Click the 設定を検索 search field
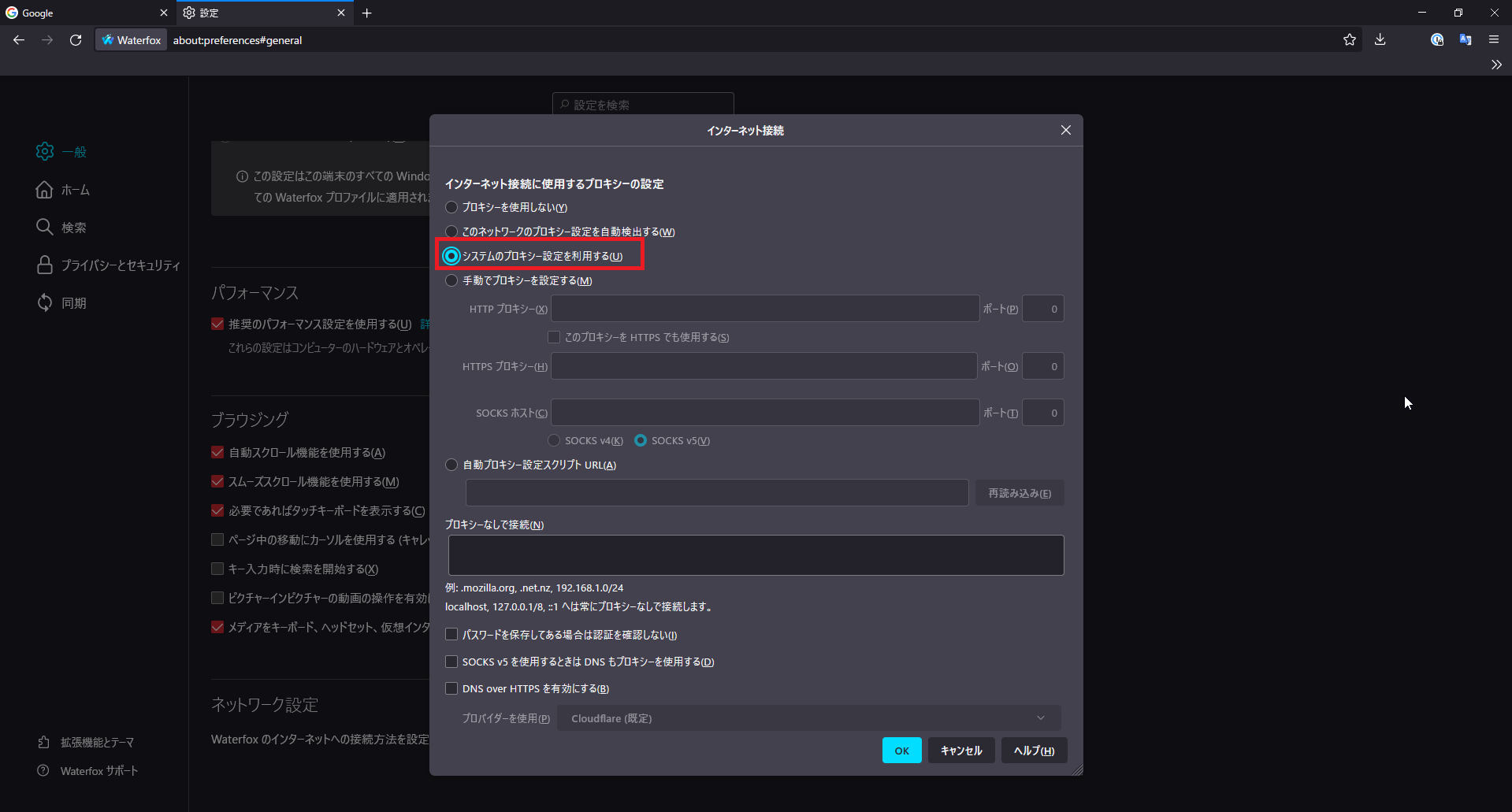This screenshot has width=1512, height=812. click(643, 105)
